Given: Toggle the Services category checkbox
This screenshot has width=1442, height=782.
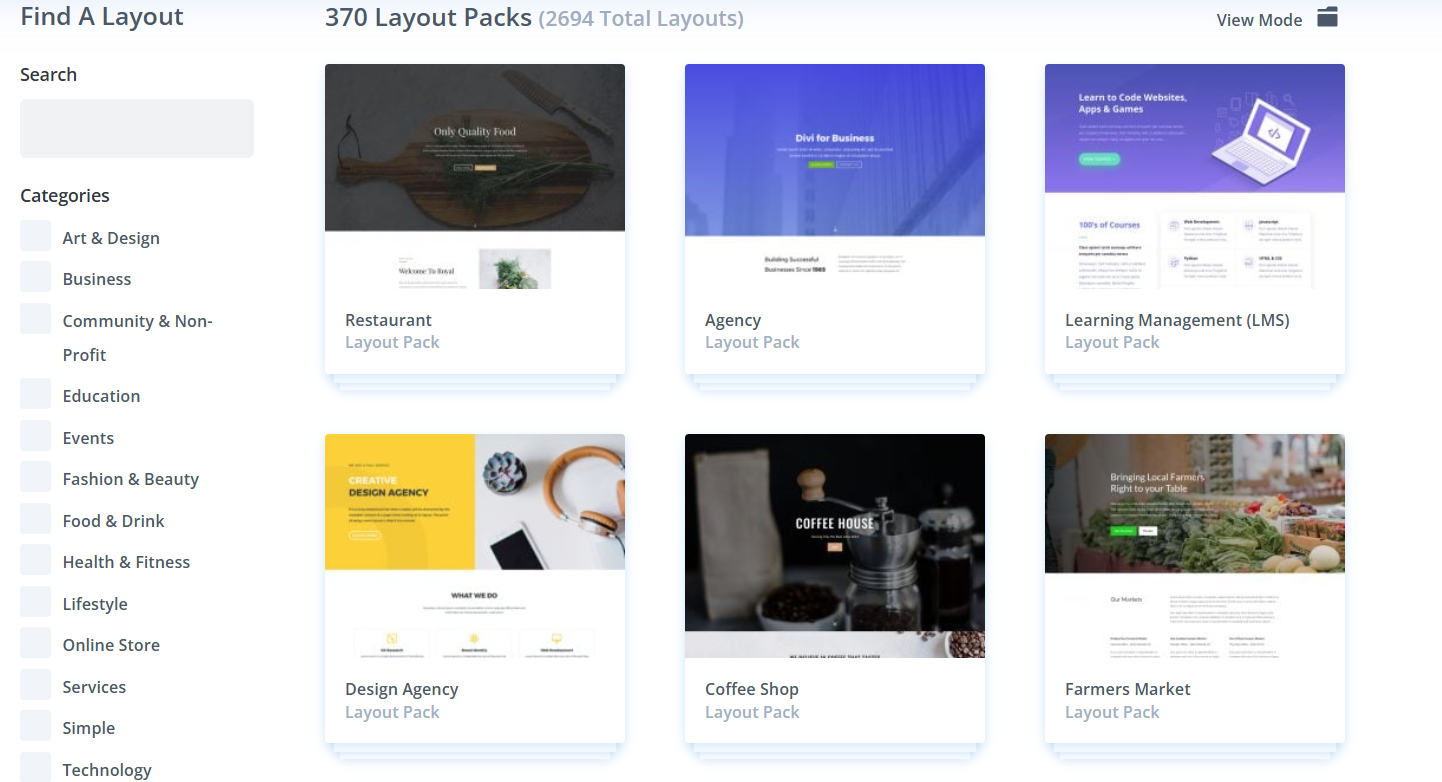Looking at the screenshot, I should click(x=36, y=686).
